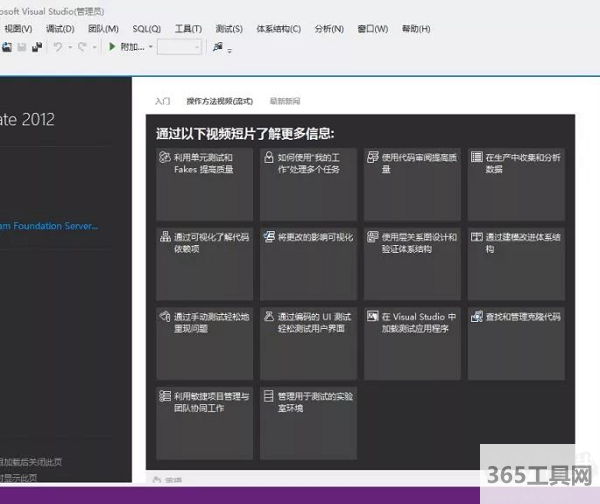Click the Redo arrow icon

tap(82, 47)
